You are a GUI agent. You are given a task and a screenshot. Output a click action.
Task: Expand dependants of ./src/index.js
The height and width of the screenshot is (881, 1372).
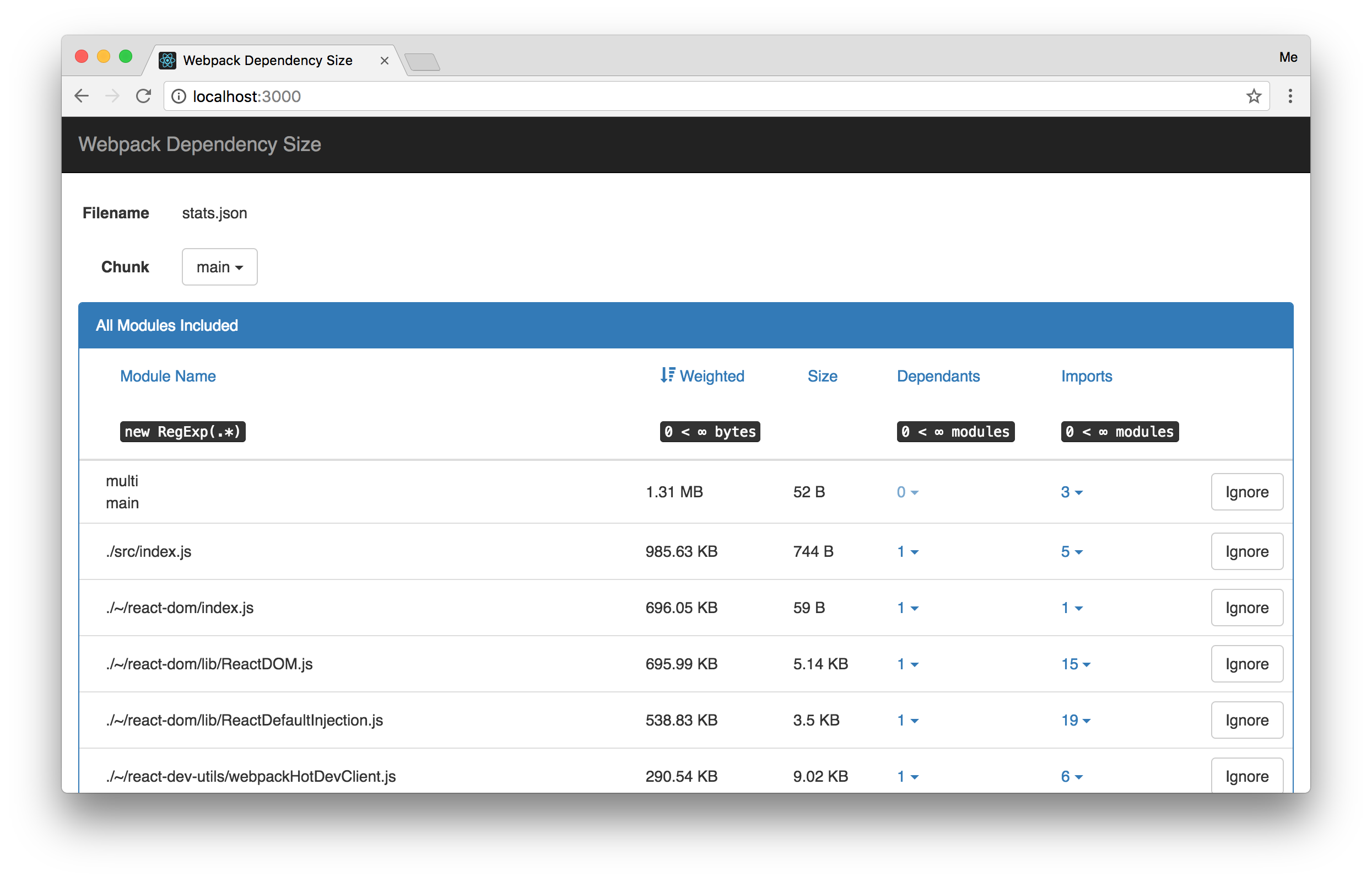coord(908,551)
